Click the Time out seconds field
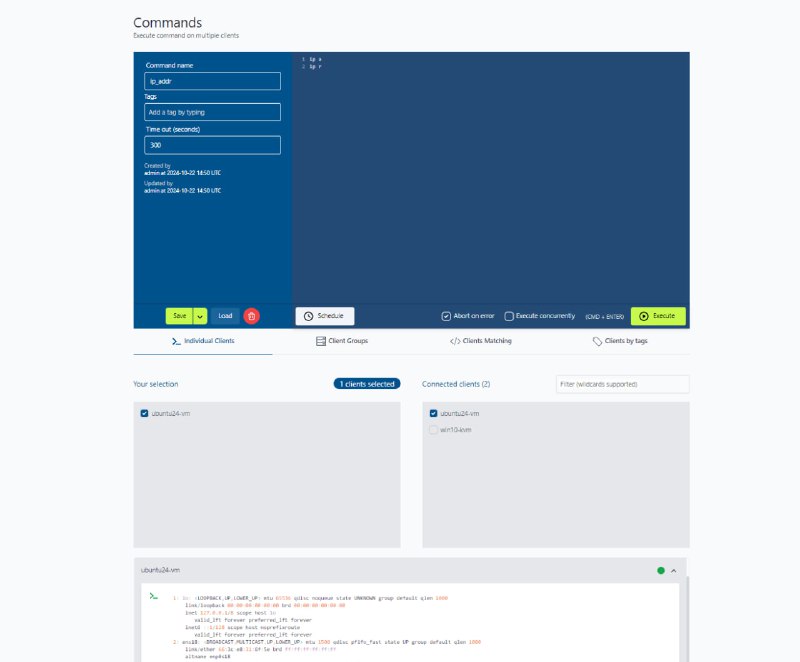Viewport: 800px width, 662px height. [x=212, y=145]
